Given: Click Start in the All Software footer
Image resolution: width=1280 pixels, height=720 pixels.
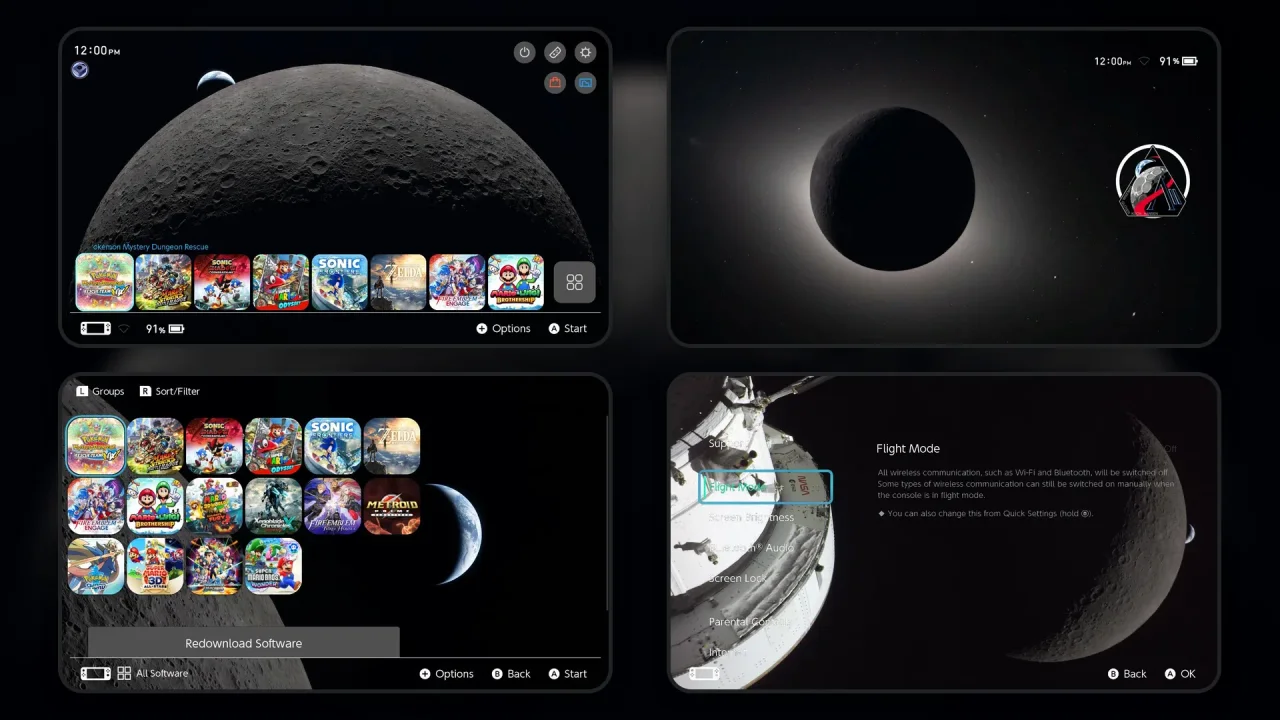Looking at the screenshot, I should pyautogui.click(x=568, y=673).
